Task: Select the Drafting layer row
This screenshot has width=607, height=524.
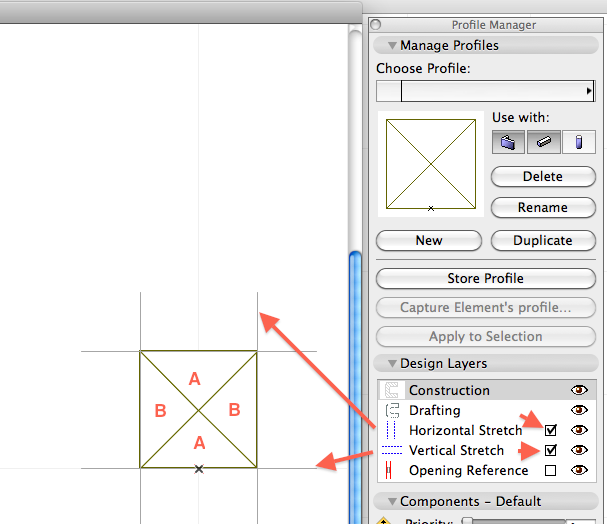Action: click(487, 410)
